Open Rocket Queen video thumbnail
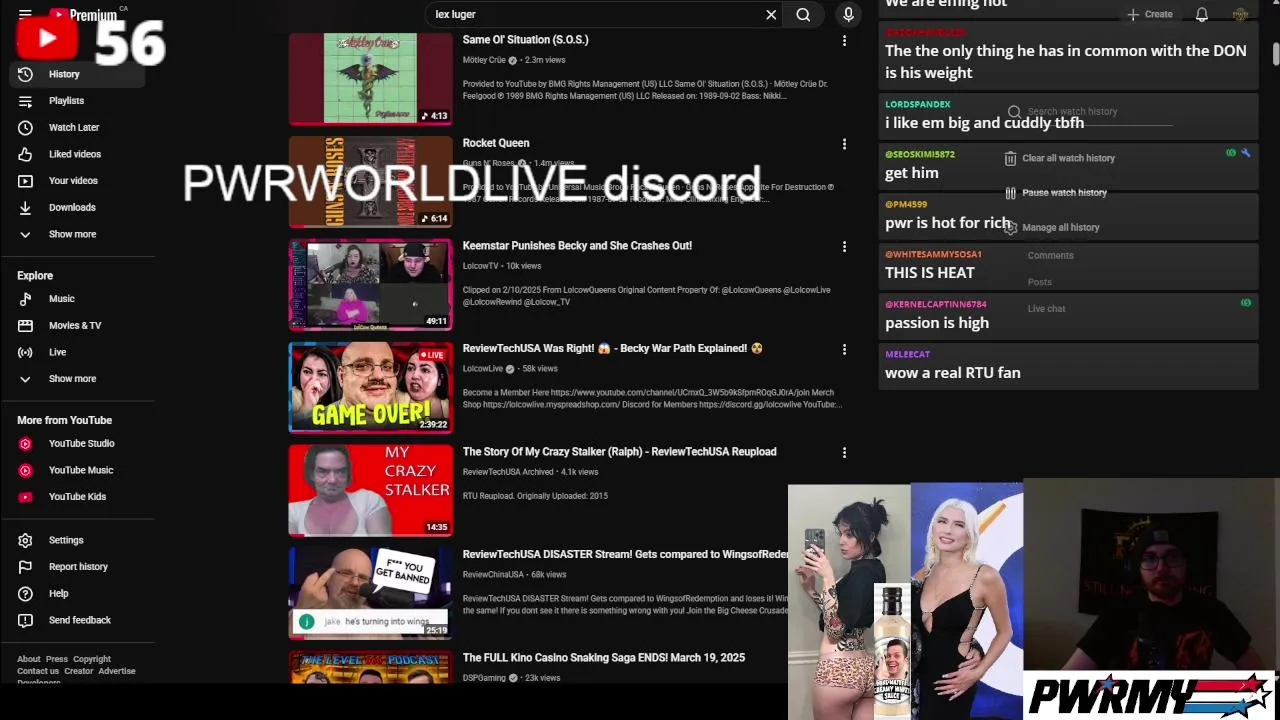Viewport: 1280px width, 720px height. click(370, 182)
